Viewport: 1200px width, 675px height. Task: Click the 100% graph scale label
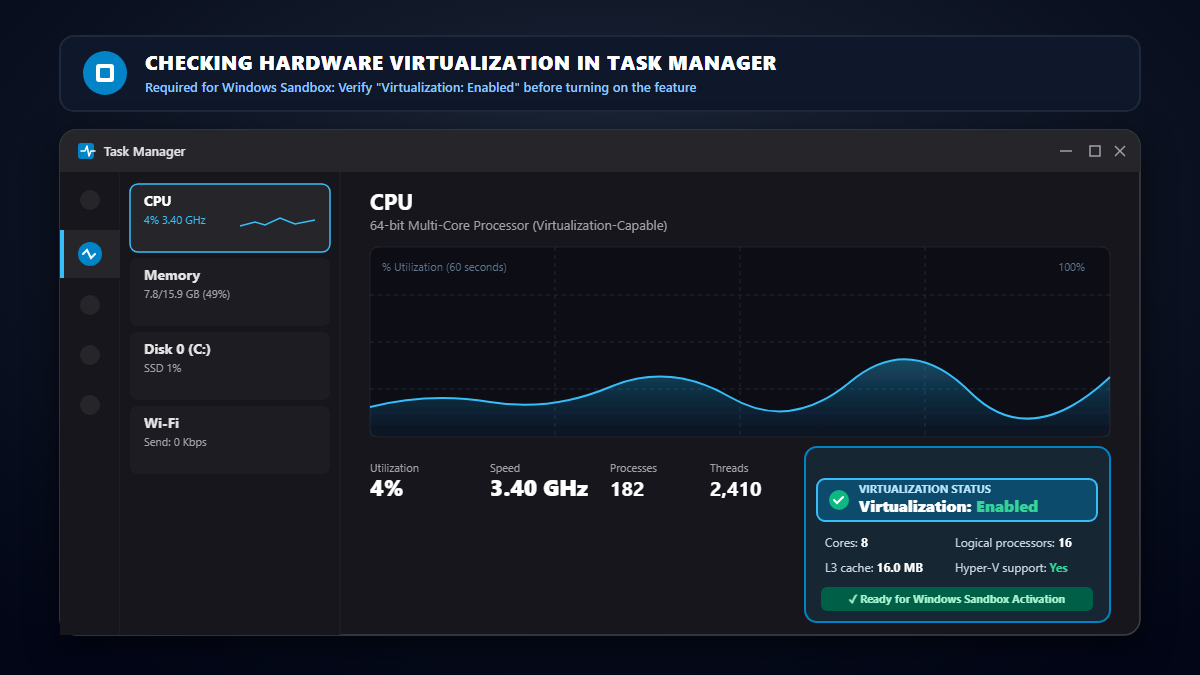click(x=1071, y=267)
